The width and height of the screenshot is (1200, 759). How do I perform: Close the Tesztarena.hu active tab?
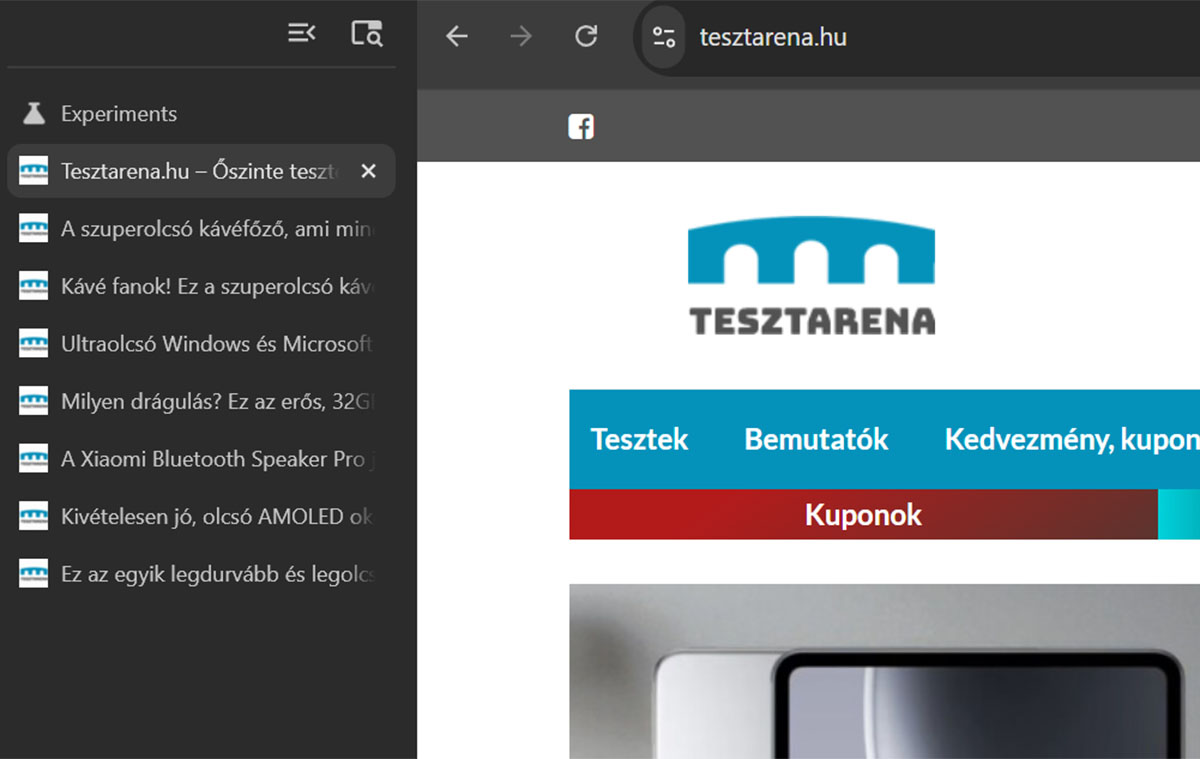[368, 171]
